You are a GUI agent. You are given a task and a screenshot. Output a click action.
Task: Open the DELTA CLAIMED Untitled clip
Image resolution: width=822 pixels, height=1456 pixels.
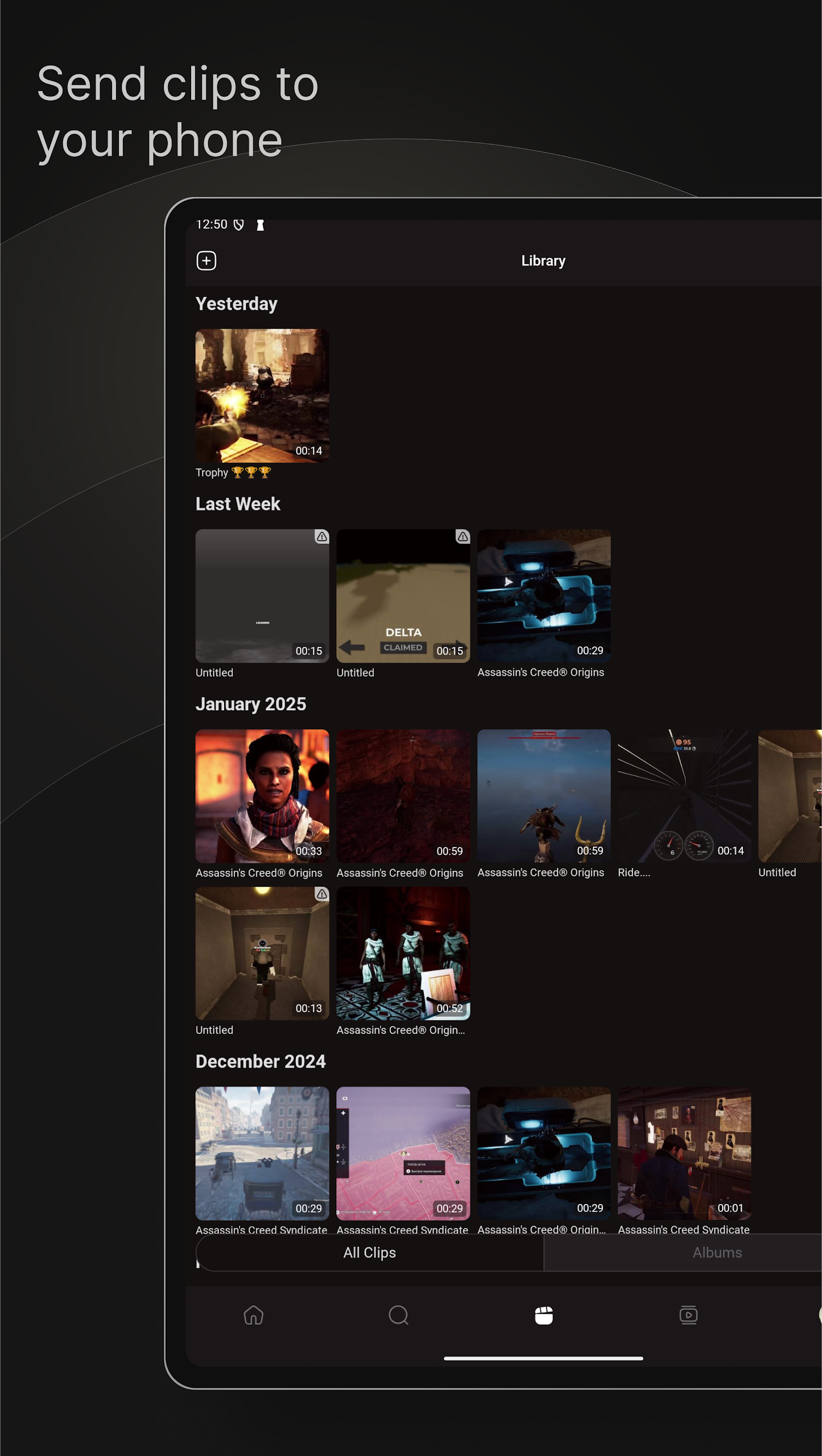(x=403, y=596)
